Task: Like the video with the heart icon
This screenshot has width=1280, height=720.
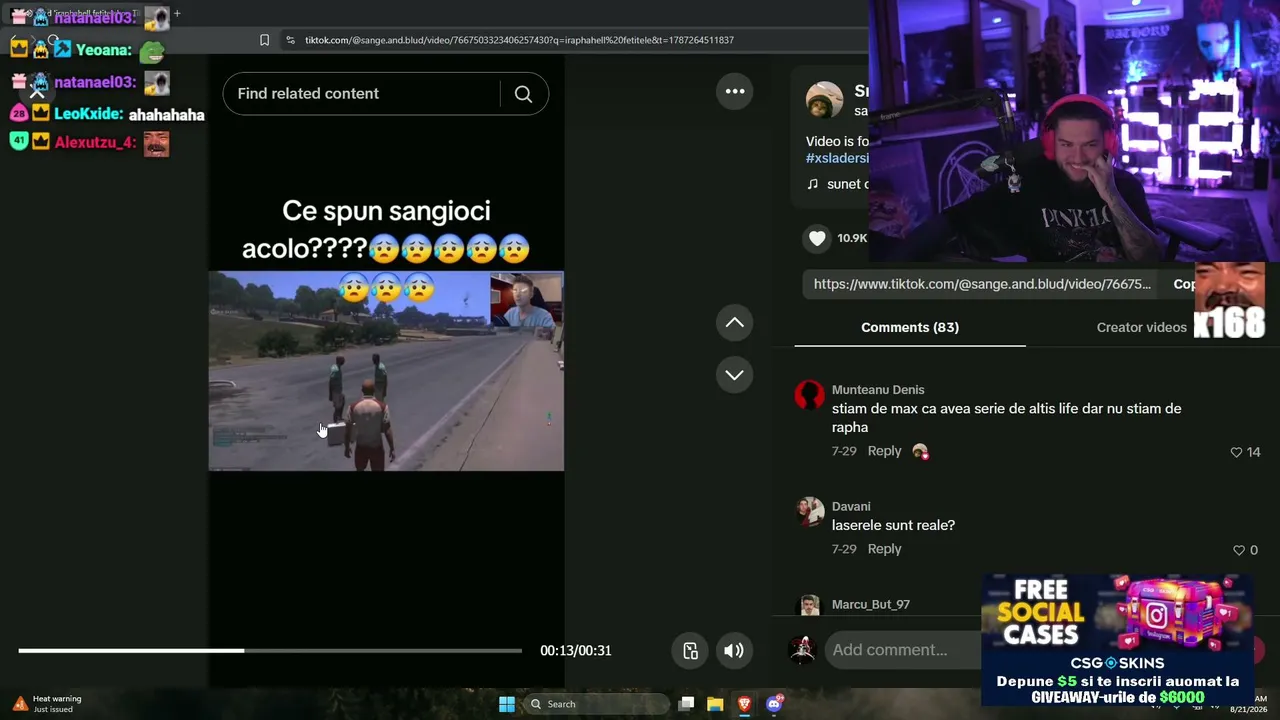Action: pos(817,238)
